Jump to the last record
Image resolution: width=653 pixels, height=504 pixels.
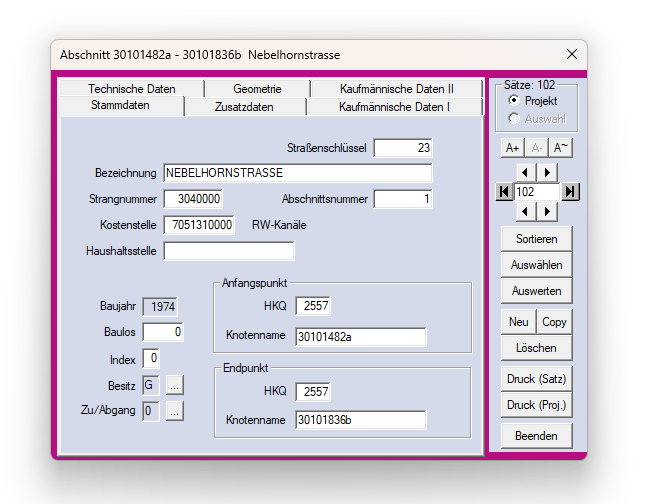pos(570,191)
